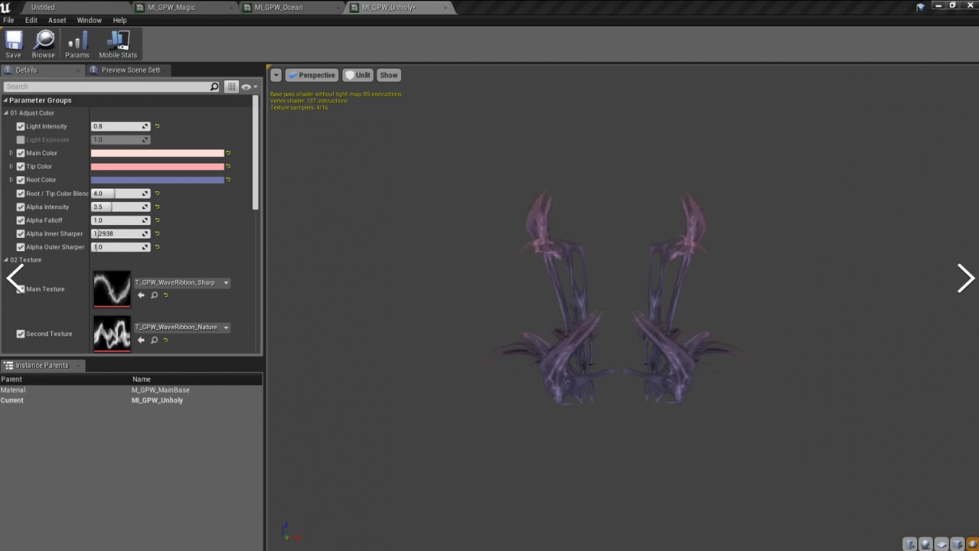
Task: Reset Alpha Outer Sharper to default
Action: click(157, 247)
